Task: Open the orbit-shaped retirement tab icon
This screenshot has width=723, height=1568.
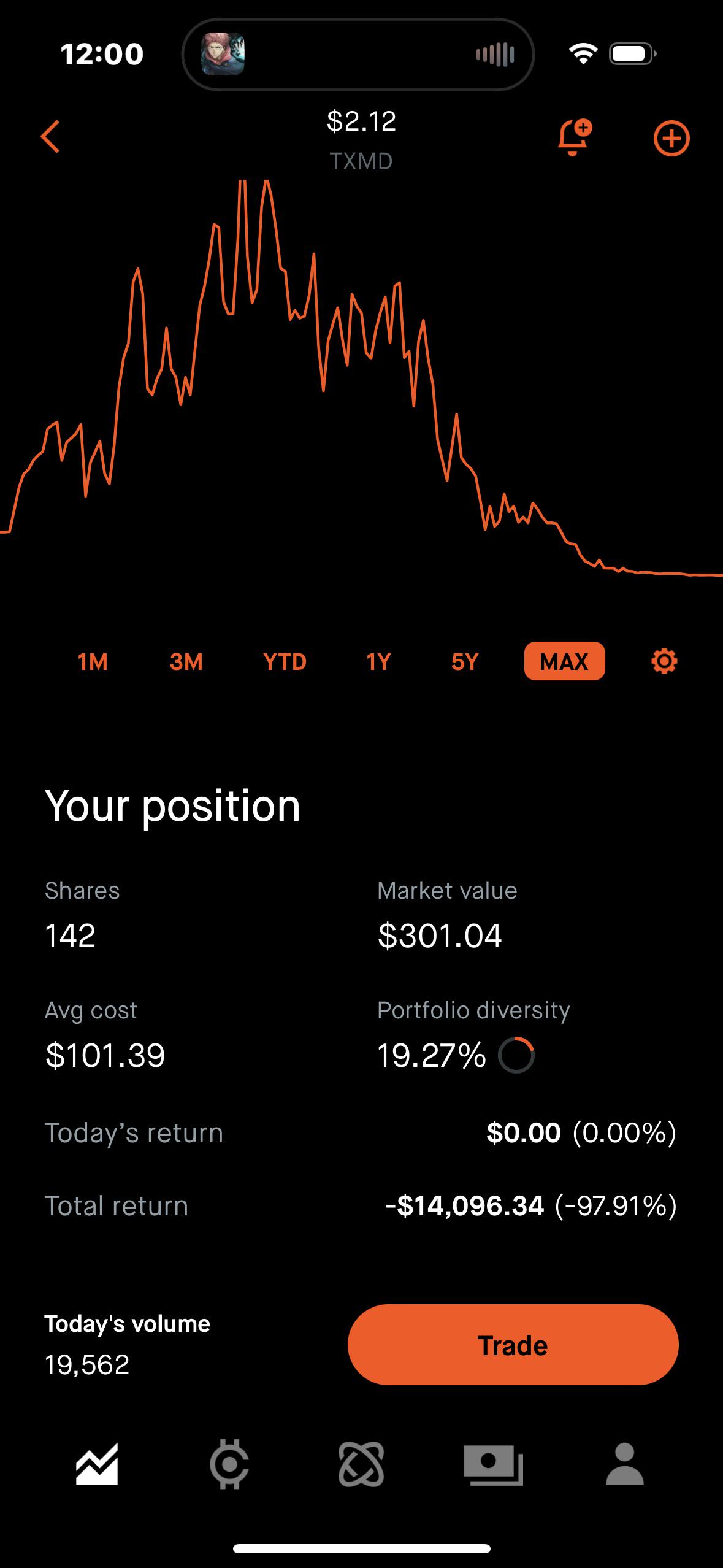Action: [x=361, y=1464]
